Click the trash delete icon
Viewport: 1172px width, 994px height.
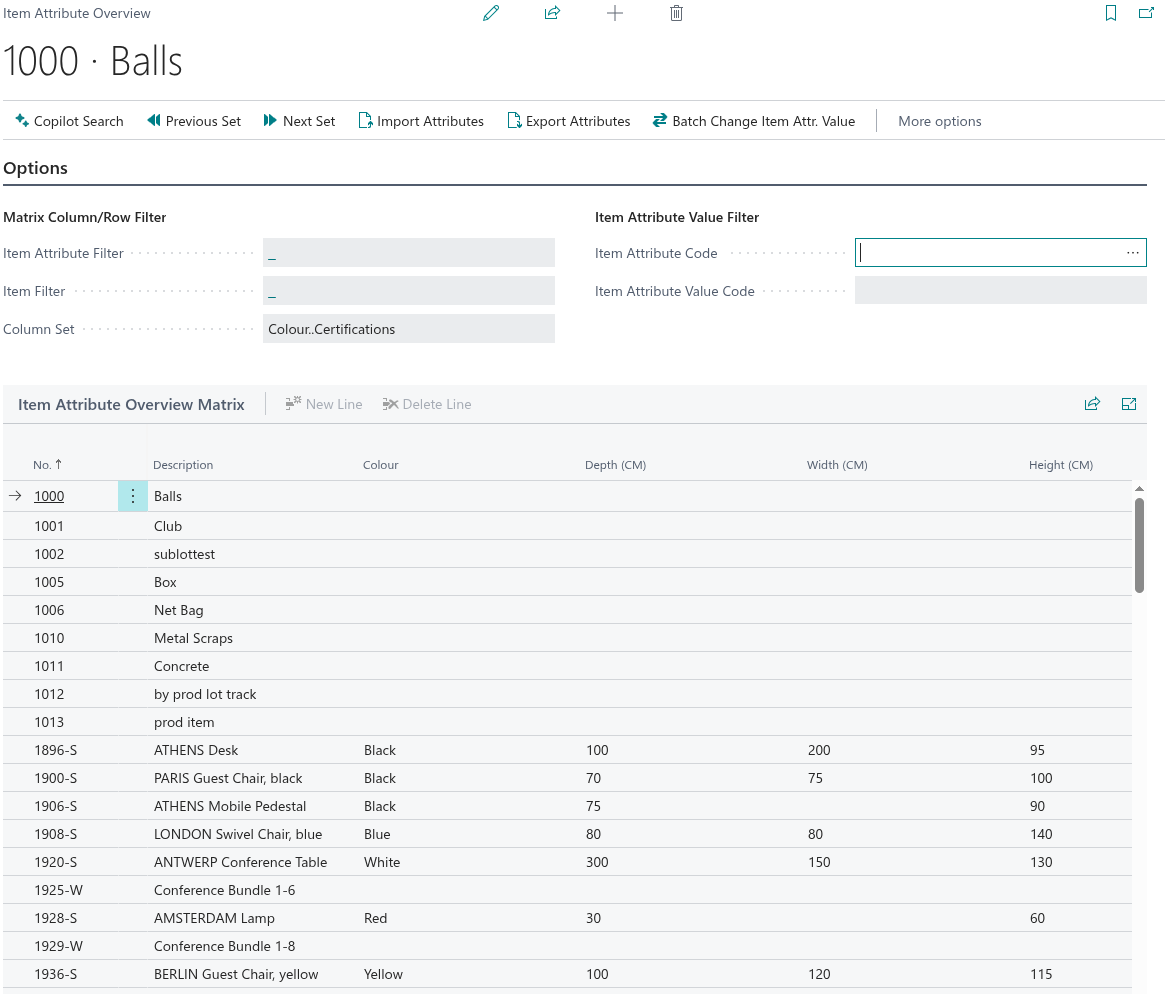[x=677, y=13]
